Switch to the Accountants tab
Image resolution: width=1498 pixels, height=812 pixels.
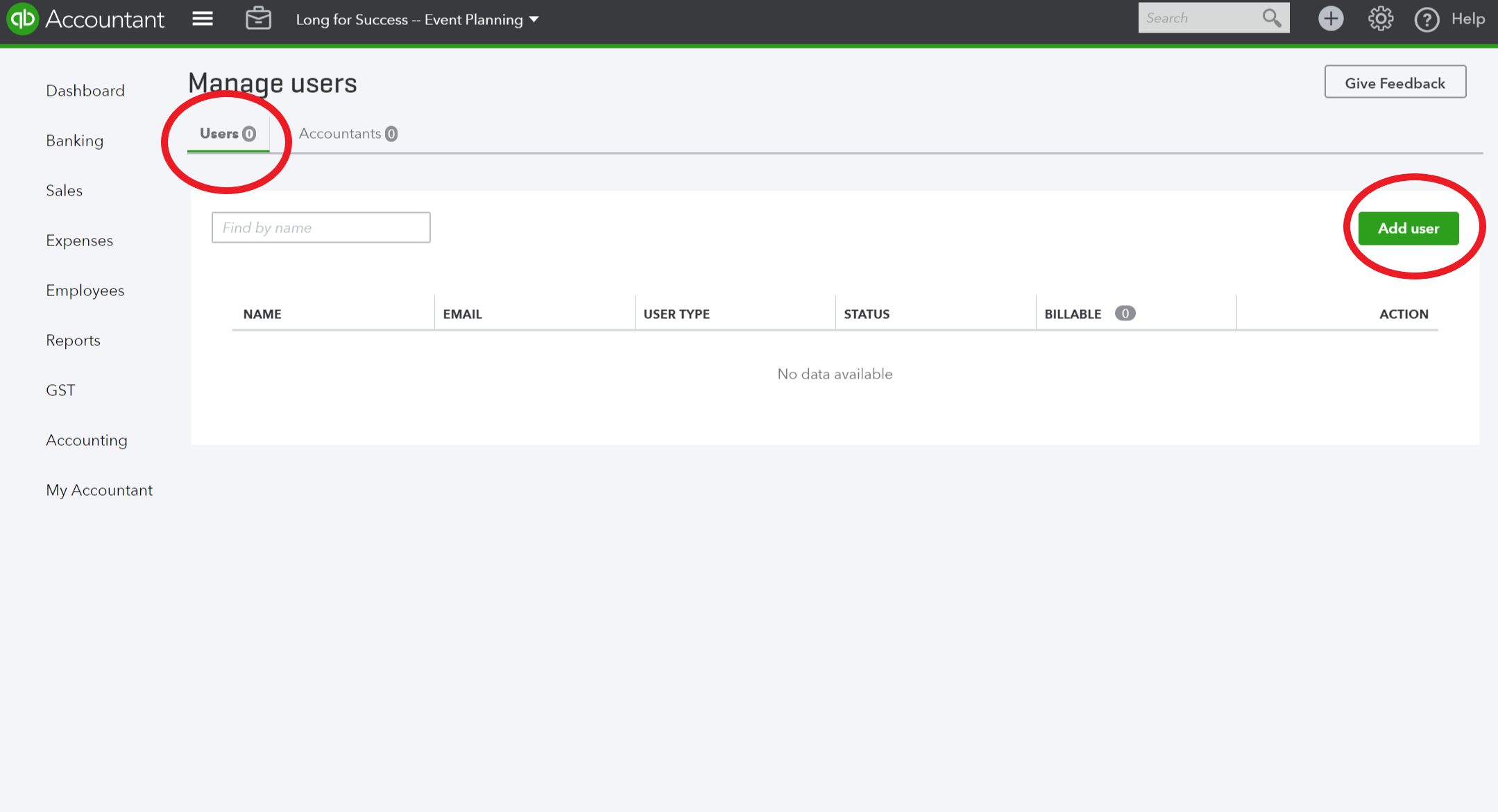[348, 134]
